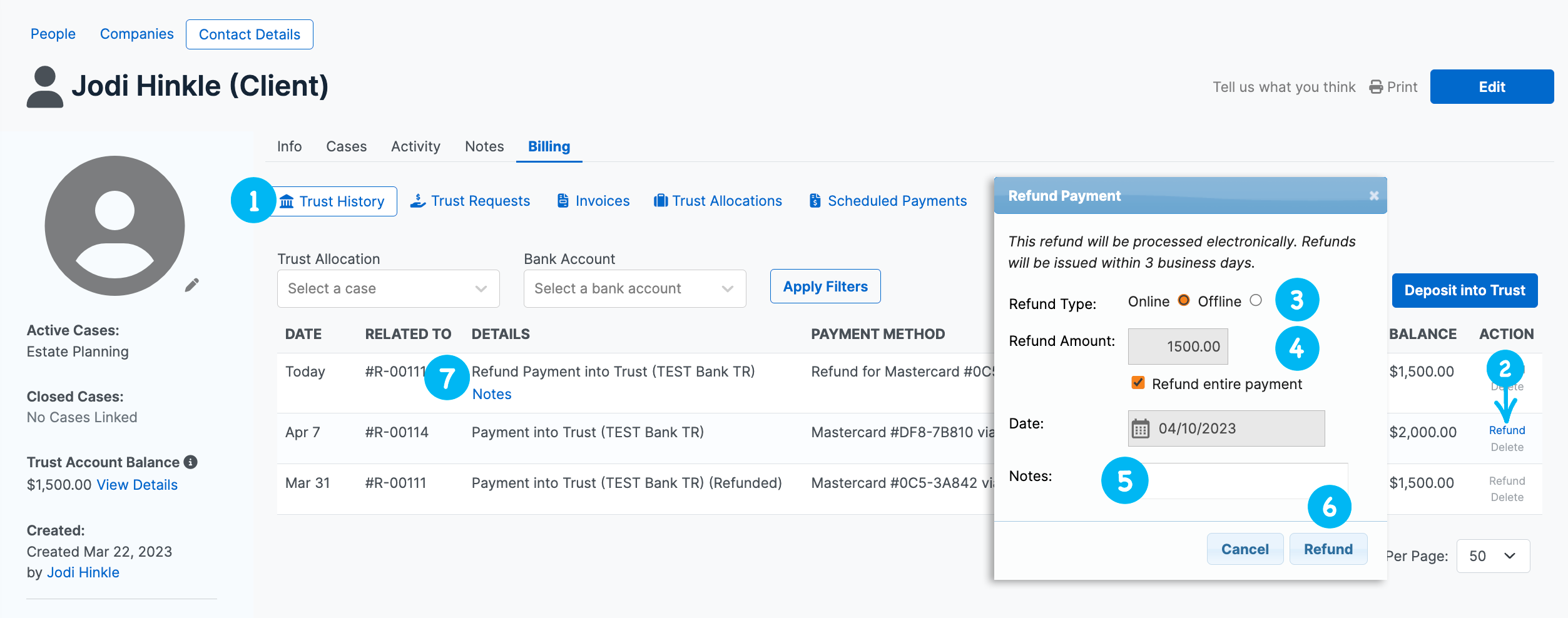Open the Trust History section via the bank icon
This screenshot has height=618, width=1568.
click(287, 201)
